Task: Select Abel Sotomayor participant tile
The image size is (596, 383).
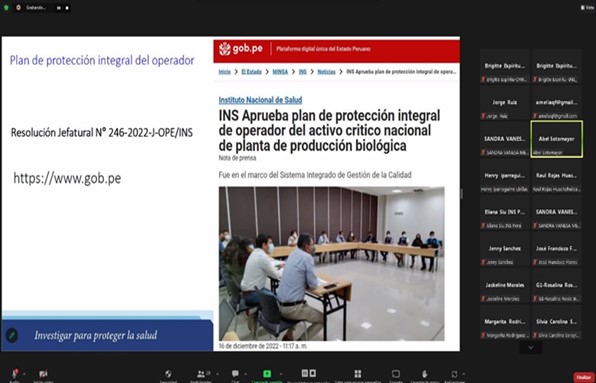Action: click(556, 139)
